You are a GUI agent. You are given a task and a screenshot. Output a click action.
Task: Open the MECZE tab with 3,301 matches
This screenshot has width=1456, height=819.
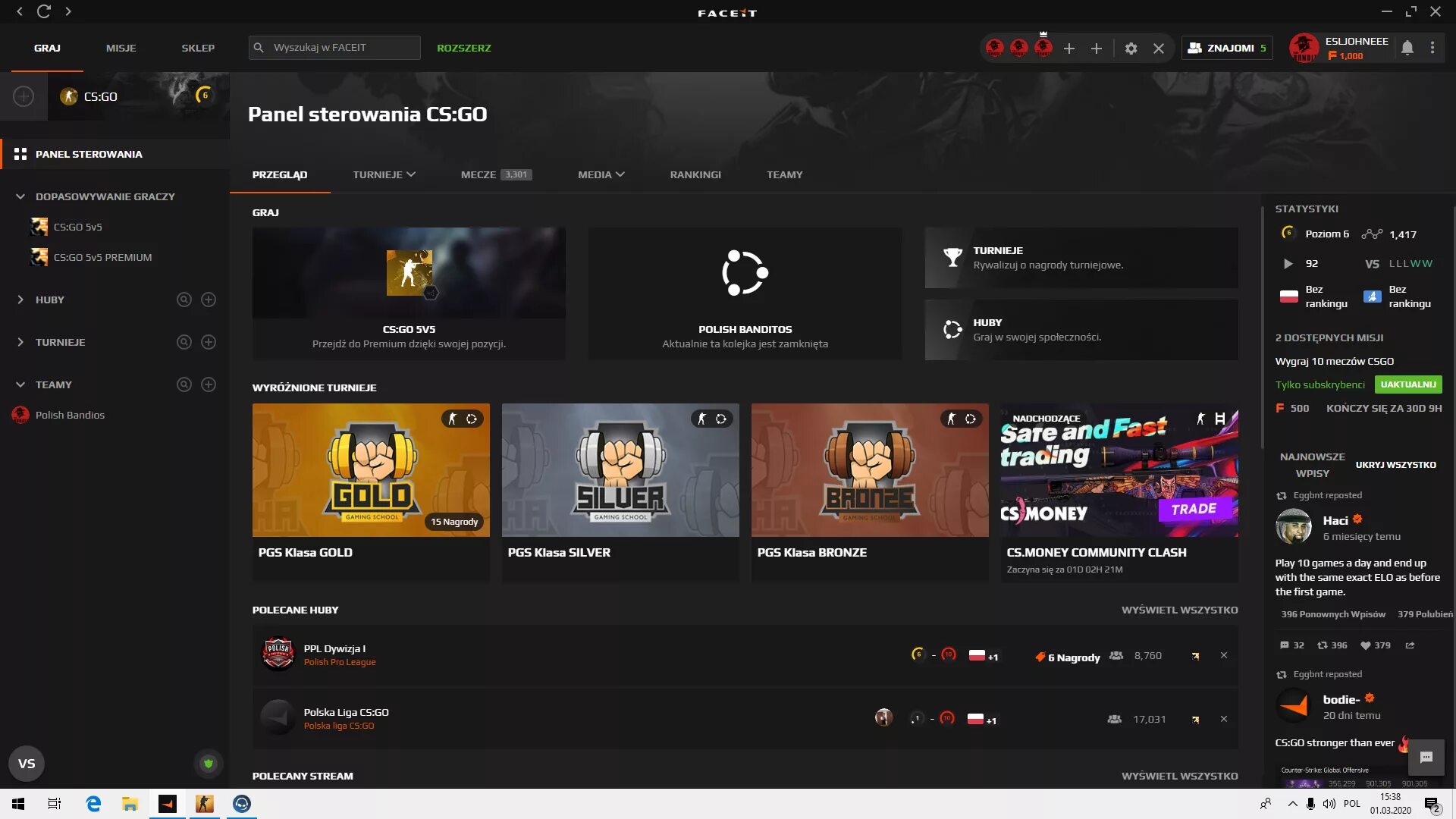click(x=496, y=174)
